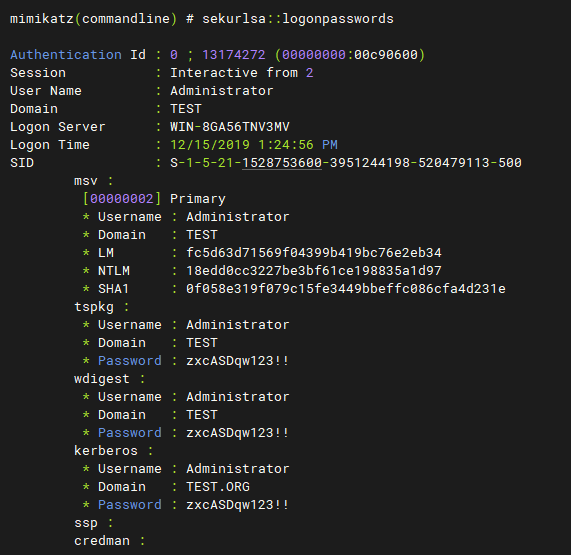Select the User Name value Administrator
This screenshot has width=571, height=555.
[221, 91]
